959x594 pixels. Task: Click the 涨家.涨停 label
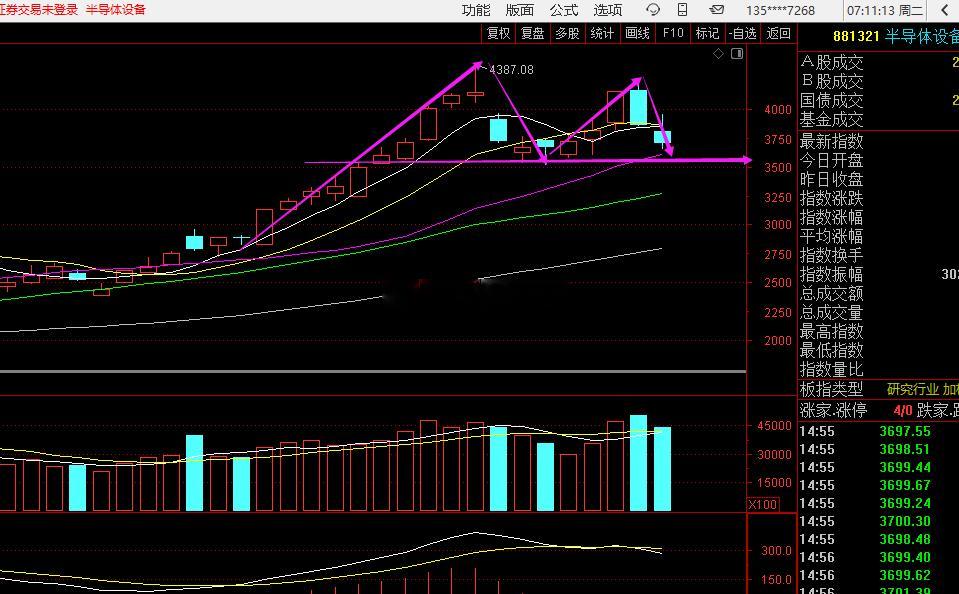click(x=833, y=410)
